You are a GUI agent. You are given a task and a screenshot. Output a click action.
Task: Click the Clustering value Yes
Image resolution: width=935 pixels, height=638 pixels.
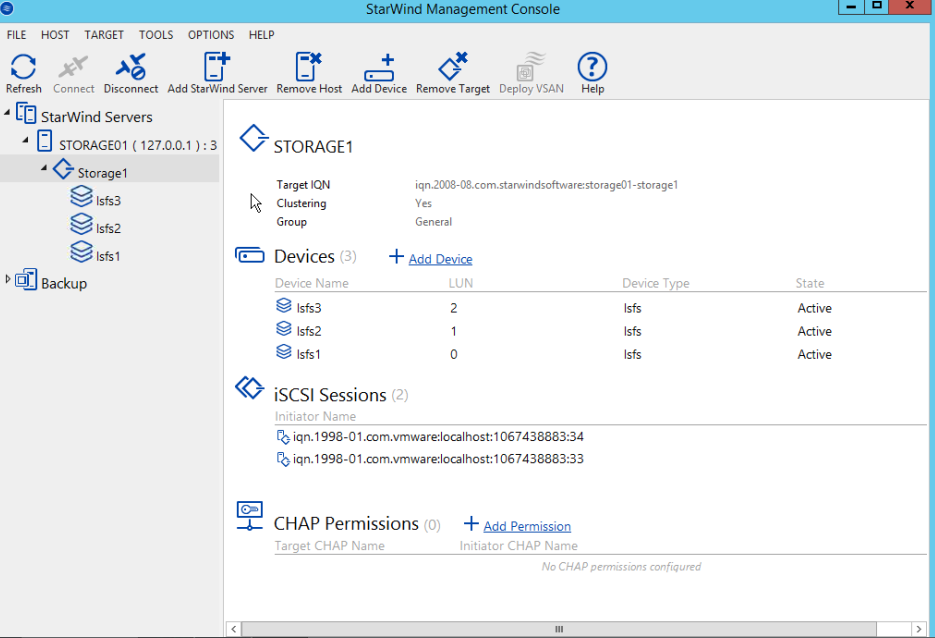point(423,203)
